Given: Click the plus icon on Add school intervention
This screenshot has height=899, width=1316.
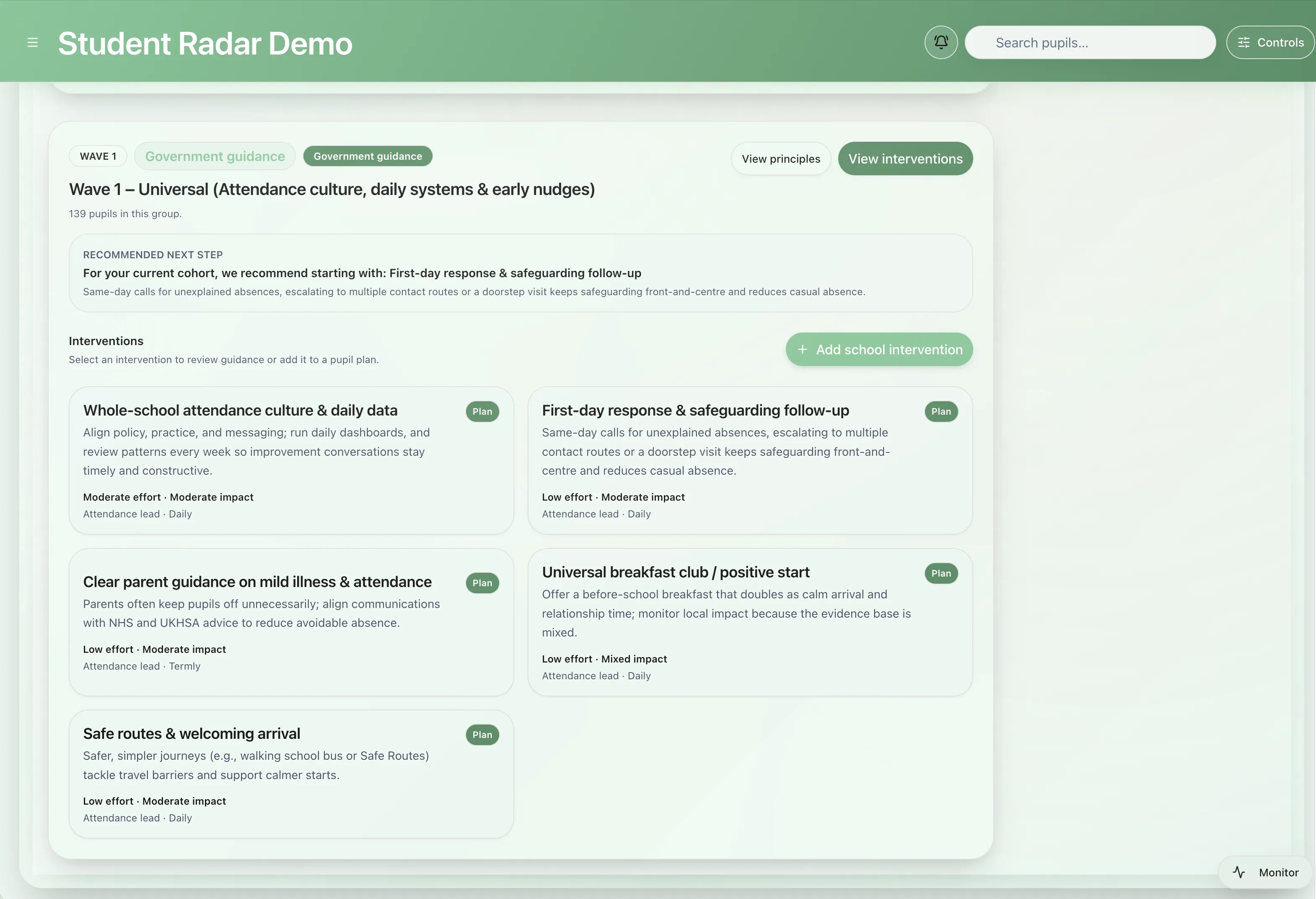Looking at the screenshot, I should 802,350.
